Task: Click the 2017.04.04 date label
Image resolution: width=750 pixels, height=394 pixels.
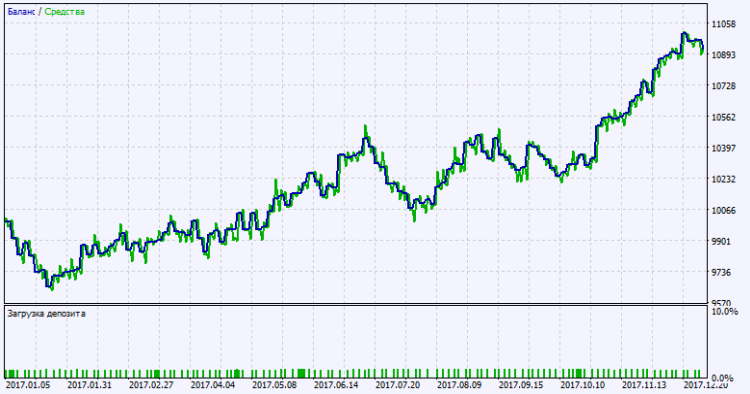Action: pyautogui.click(x=213, y=385)
